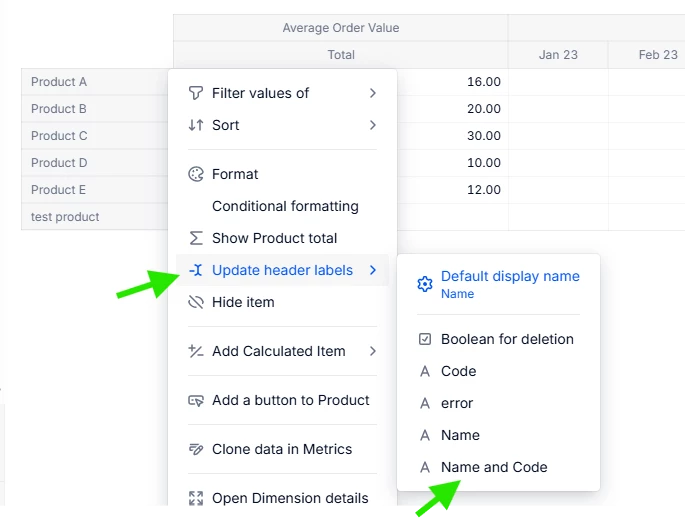The height and width of the screenshot is (518, 685).
Task: Click the sort arrows icon
Action: [196, 125]
